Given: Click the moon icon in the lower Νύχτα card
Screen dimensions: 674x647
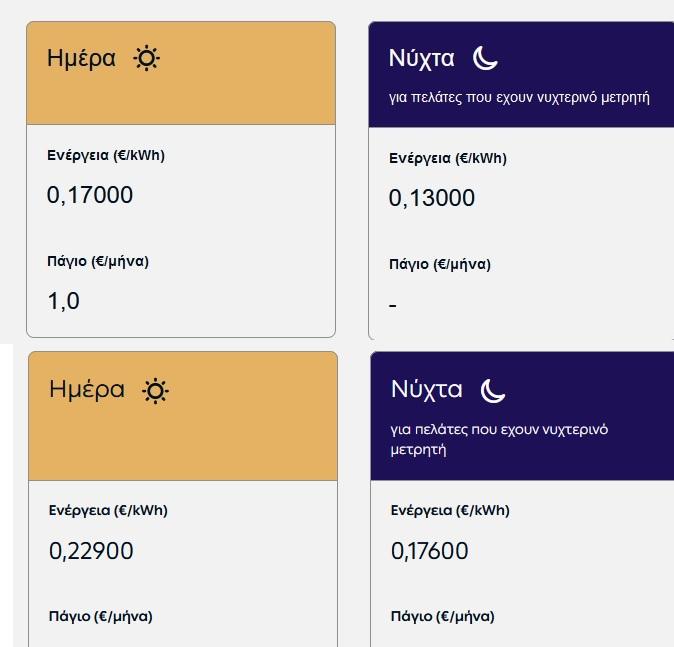Looking at the screenshot, I should [x=493, y=391].
